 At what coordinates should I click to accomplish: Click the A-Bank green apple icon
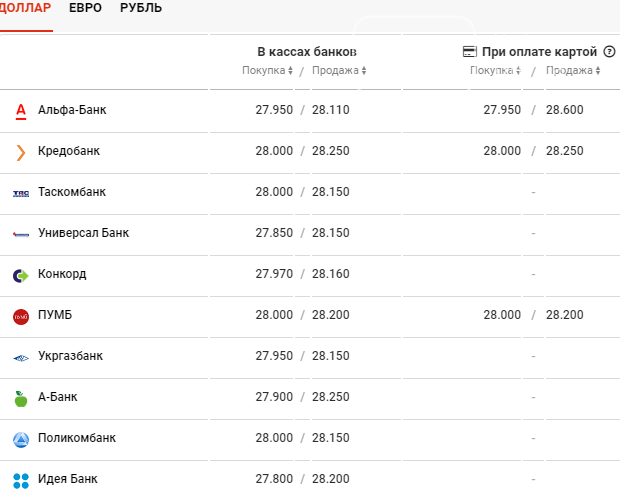click(21, 399)
